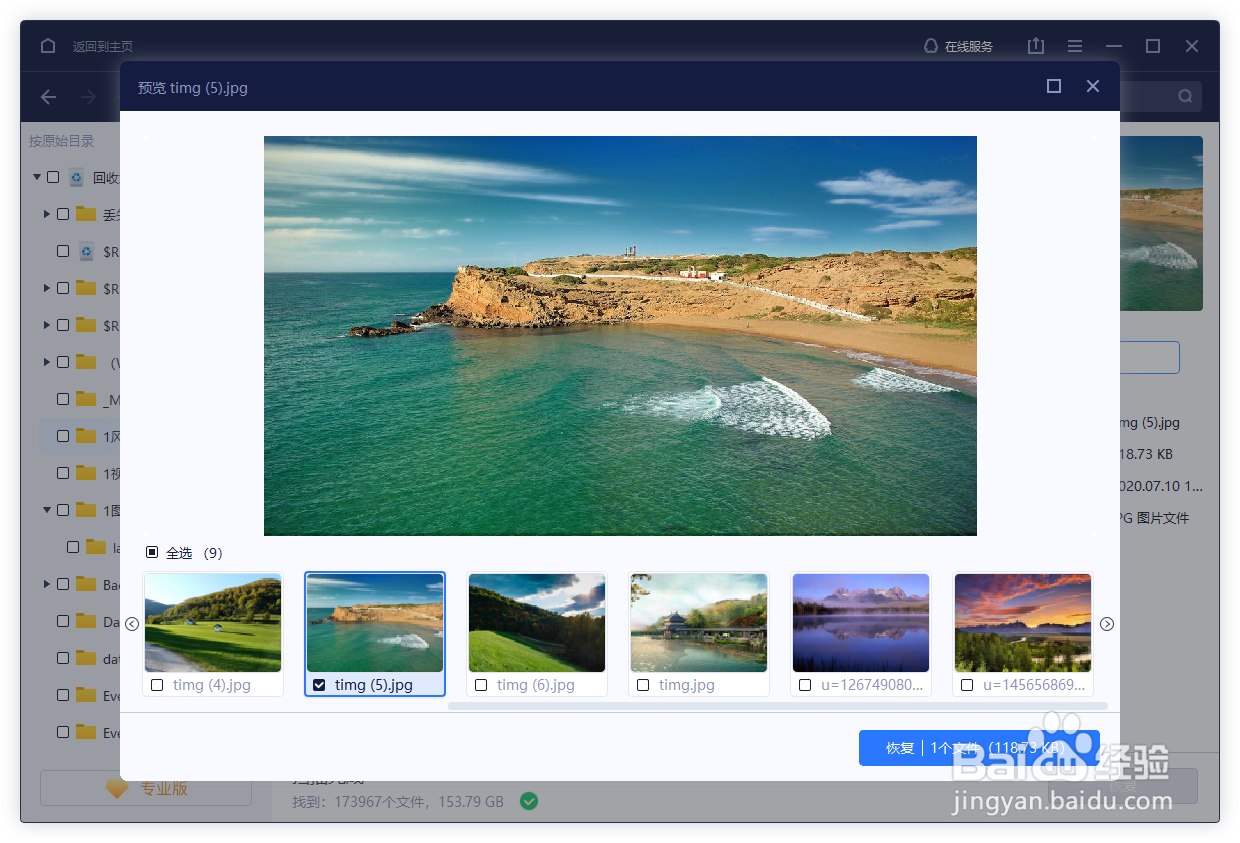This screenshot has height=843, width=1240.
Task: Click the forward arrow in the main window
Action: pyautogui.click(x=88, y=97)
